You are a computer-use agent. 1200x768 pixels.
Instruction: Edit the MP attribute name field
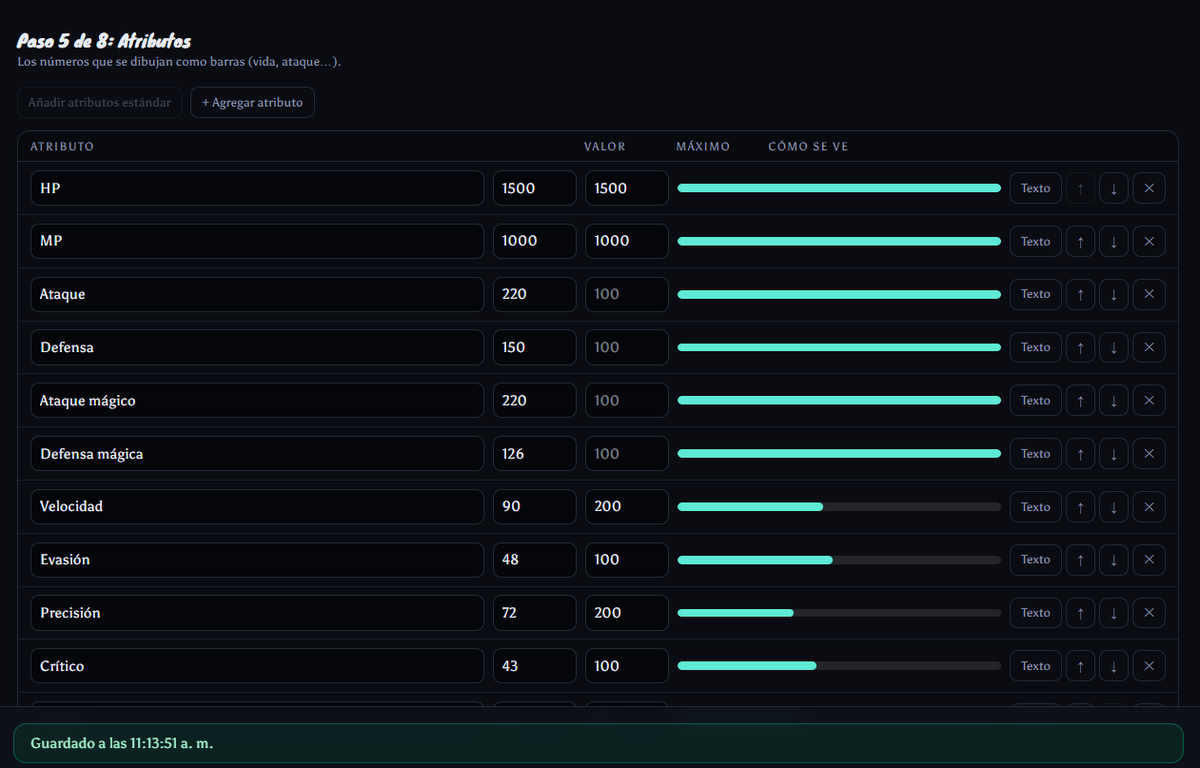257,241
